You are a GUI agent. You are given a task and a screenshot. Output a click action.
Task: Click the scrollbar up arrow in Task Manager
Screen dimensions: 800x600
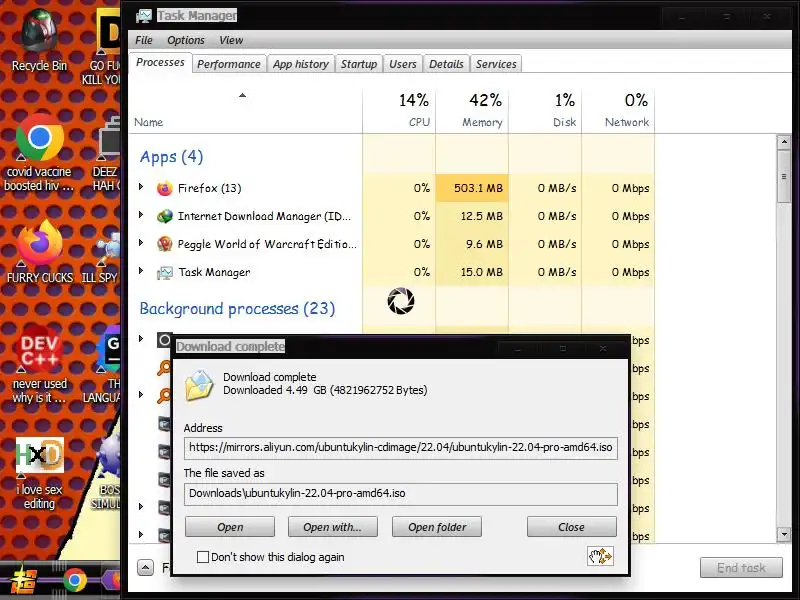click(784, 142)
